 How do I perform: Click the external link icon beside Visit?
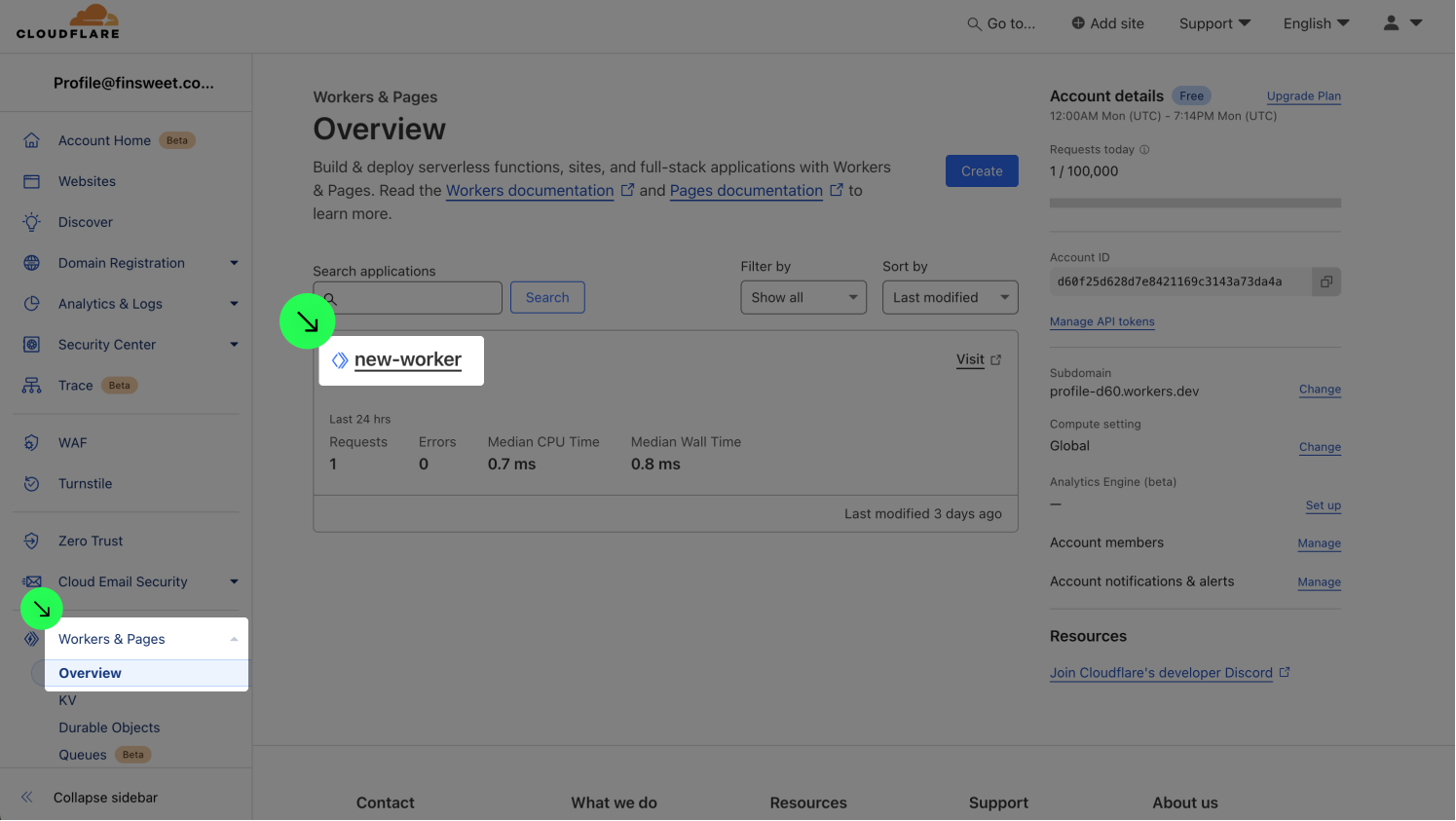tap(996, 360)
